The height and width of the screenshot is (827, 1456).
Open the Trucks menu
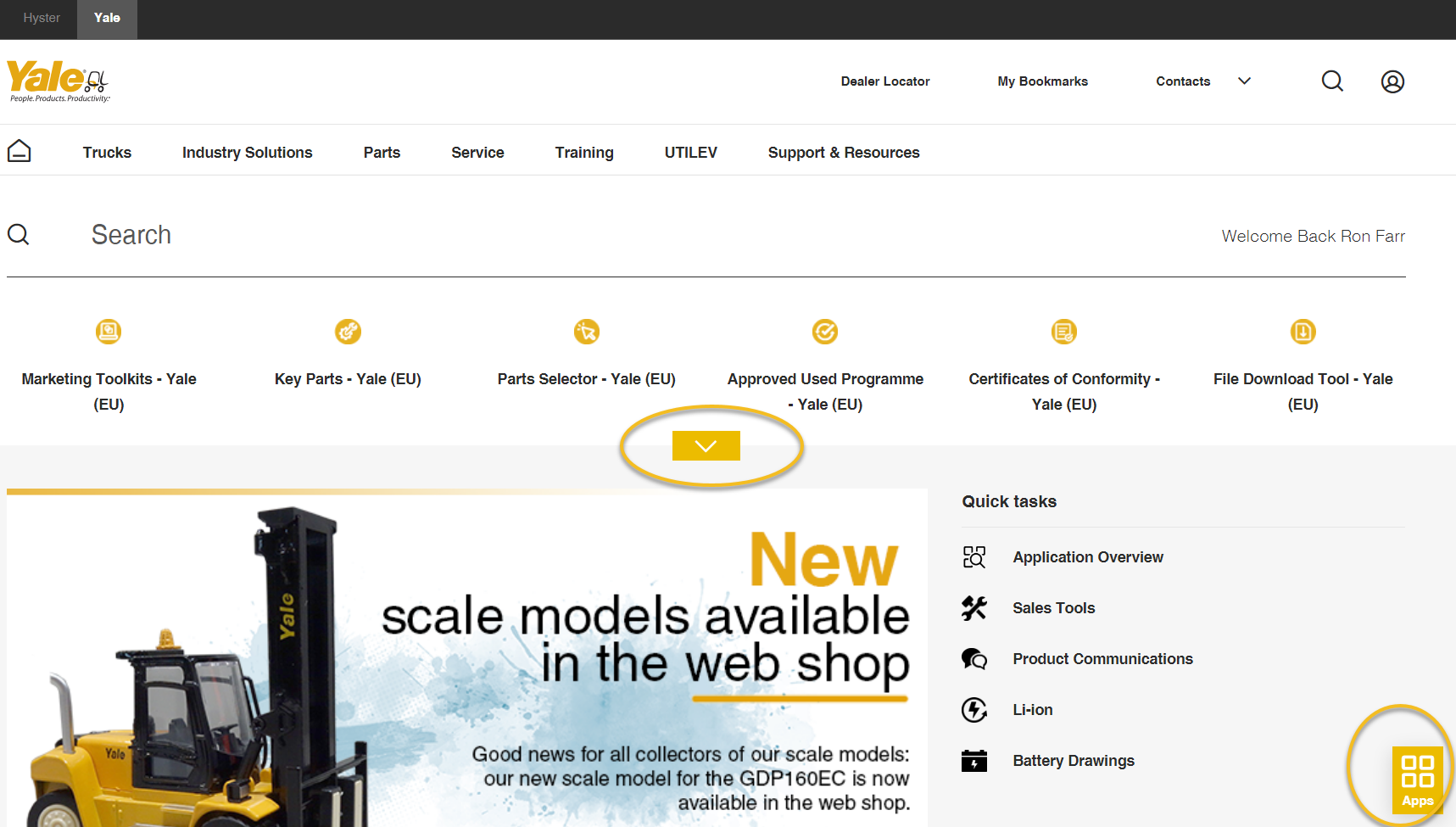click(107, 153)
